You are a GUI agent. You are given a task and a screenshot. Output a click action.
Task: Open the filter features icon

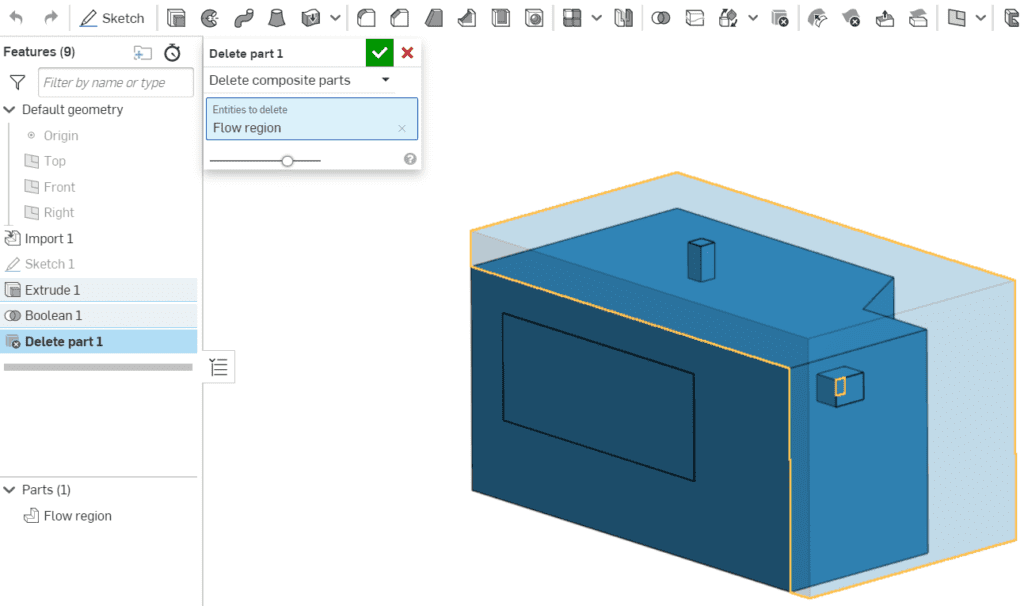point(18,82)
